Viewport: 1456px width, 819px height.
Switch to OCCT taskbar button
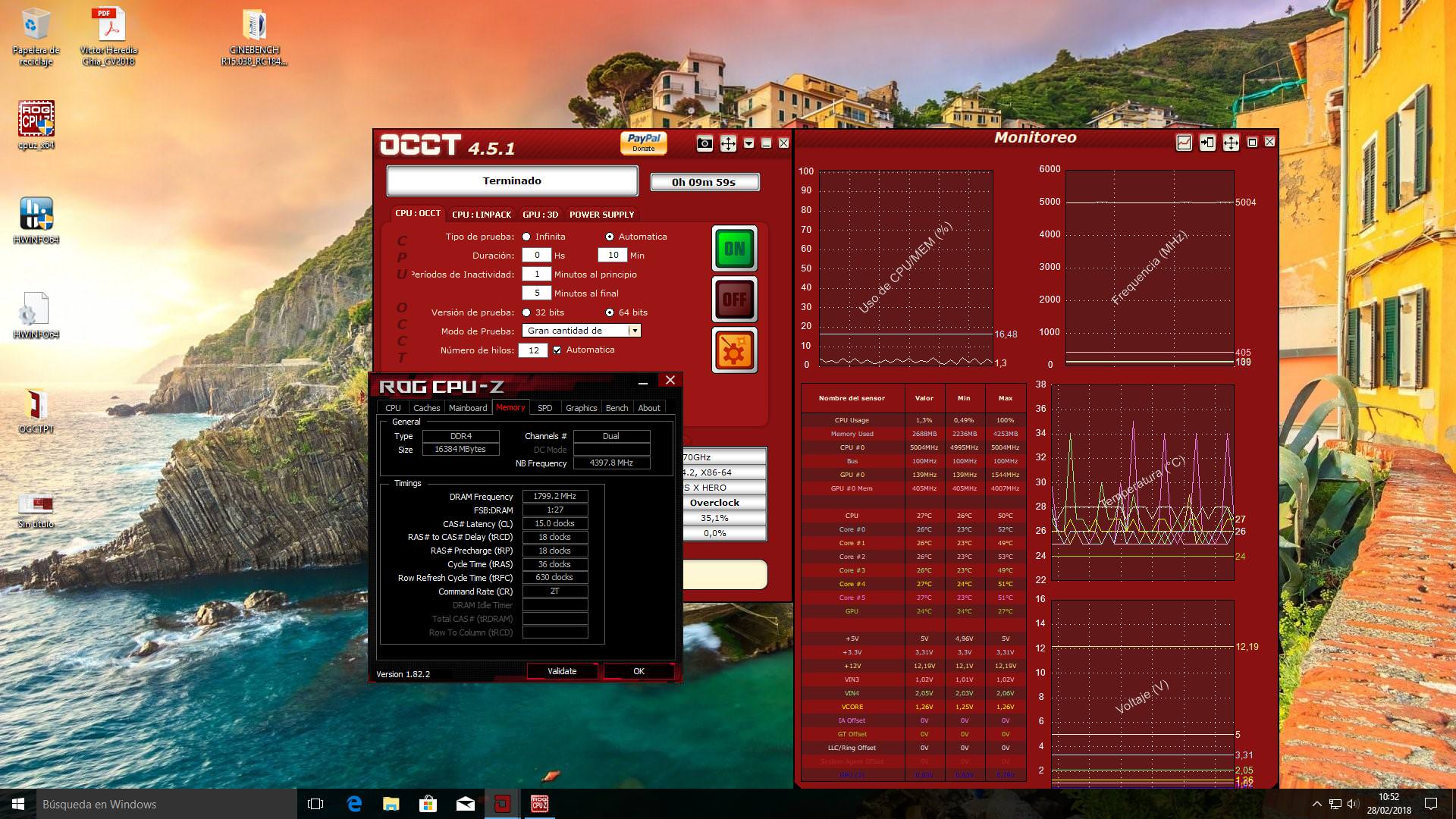pyautogui.click(x=502, y=804)
